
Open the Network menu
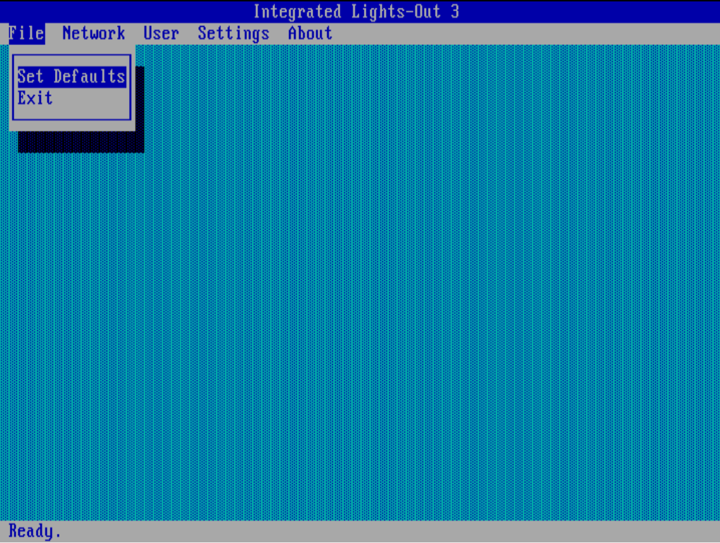click(x=94, y=34)
